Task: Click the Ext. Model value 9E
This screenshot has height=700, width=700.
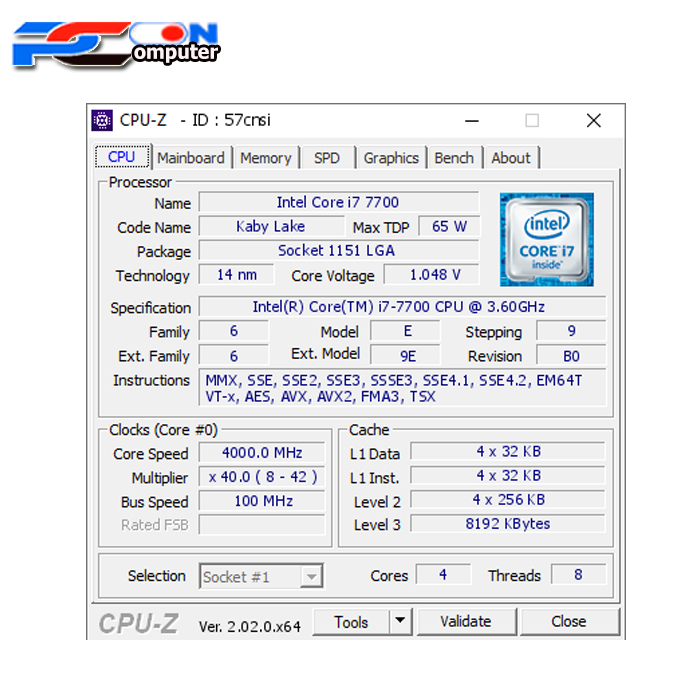Action: pyautogui.click(x=405, y=356)
